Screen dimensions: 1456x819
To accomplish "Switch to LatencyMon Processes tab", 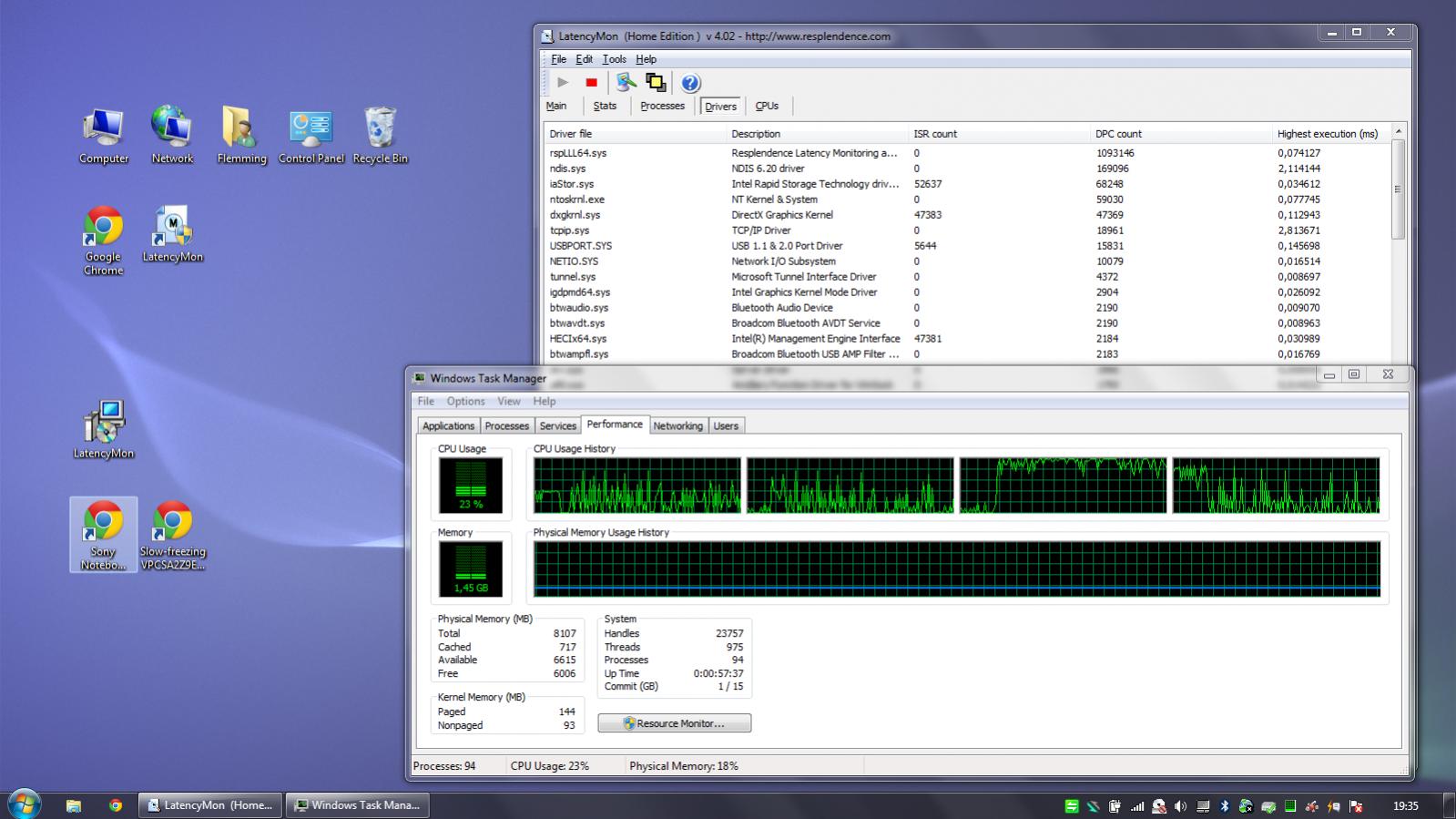I will (662, 106).
